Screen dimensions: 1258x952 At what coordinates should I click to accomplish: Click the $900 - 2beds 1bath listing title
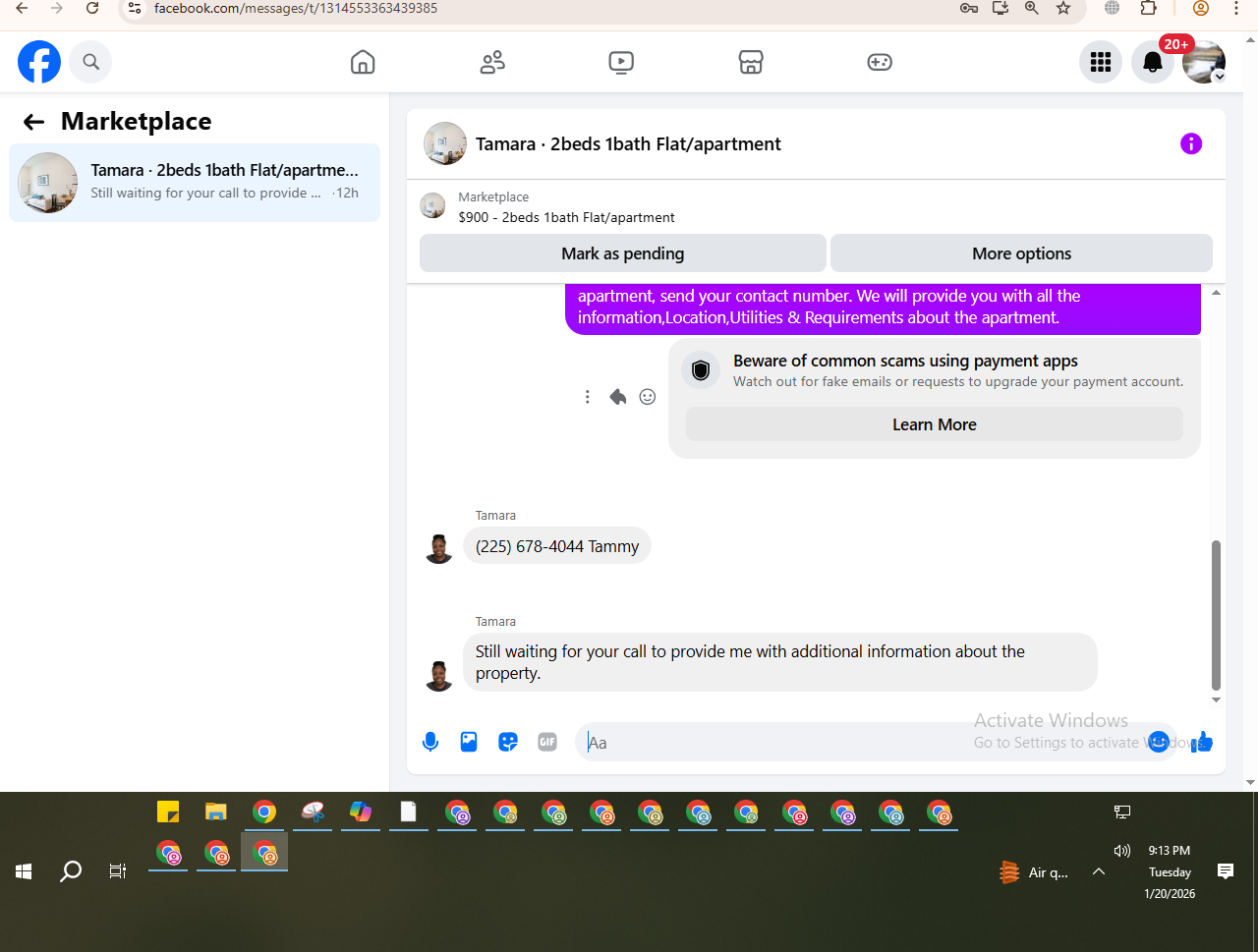pos(566,217)
